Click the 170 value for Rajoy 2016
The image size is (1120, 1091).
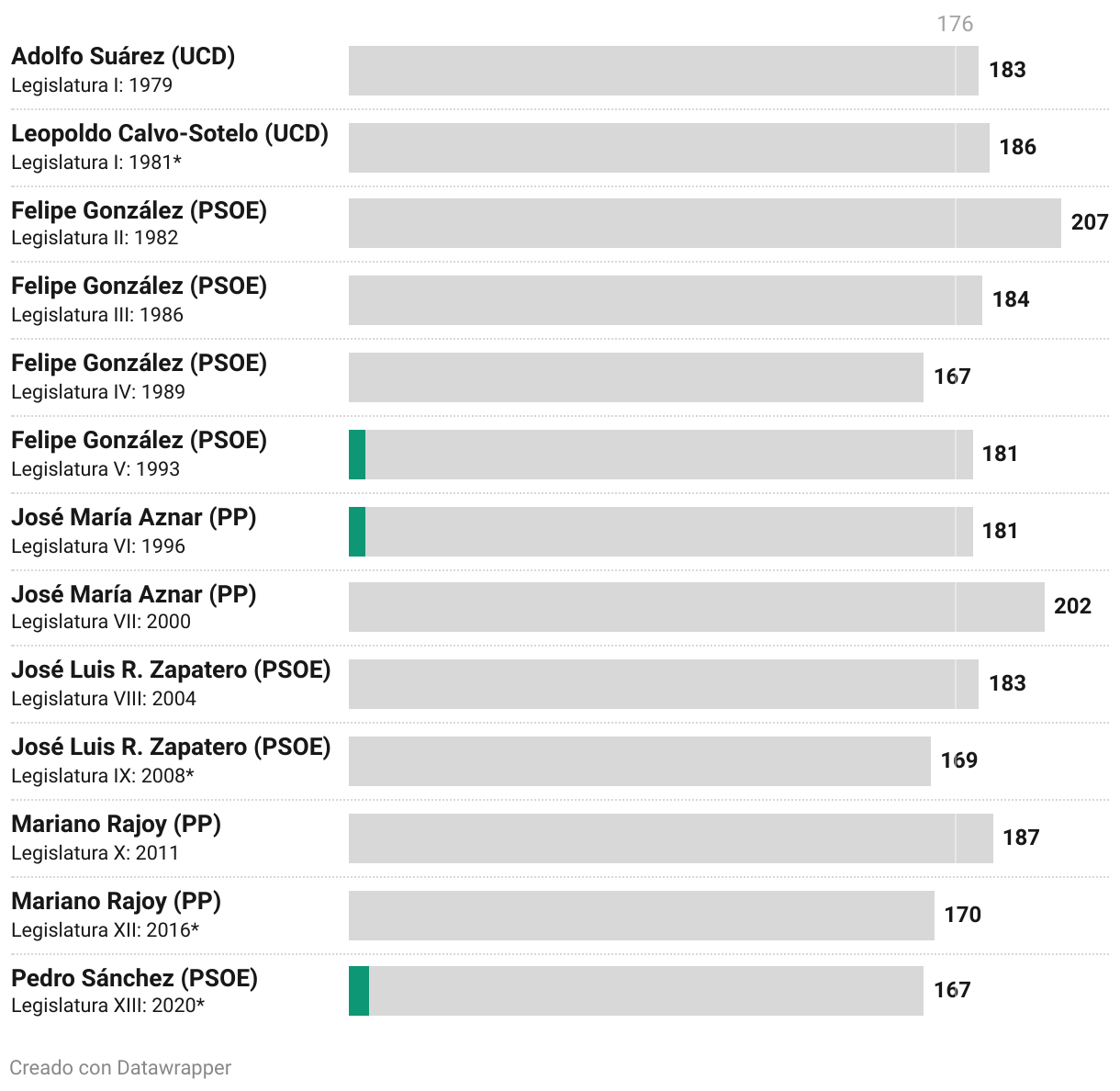pyautogui.click(x=963, y=915)
